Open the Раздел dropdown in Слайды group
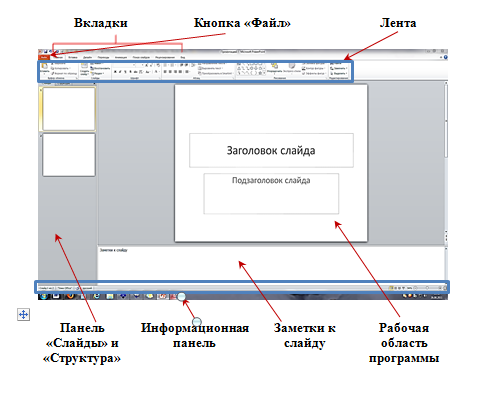482x394 pixels. 98,73
